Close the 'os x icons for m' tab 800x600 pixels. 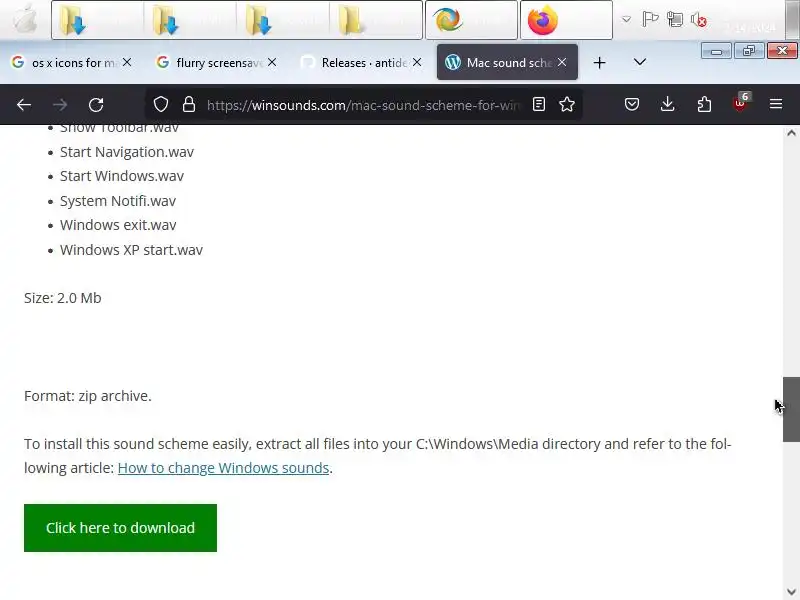tap(127, 62)
